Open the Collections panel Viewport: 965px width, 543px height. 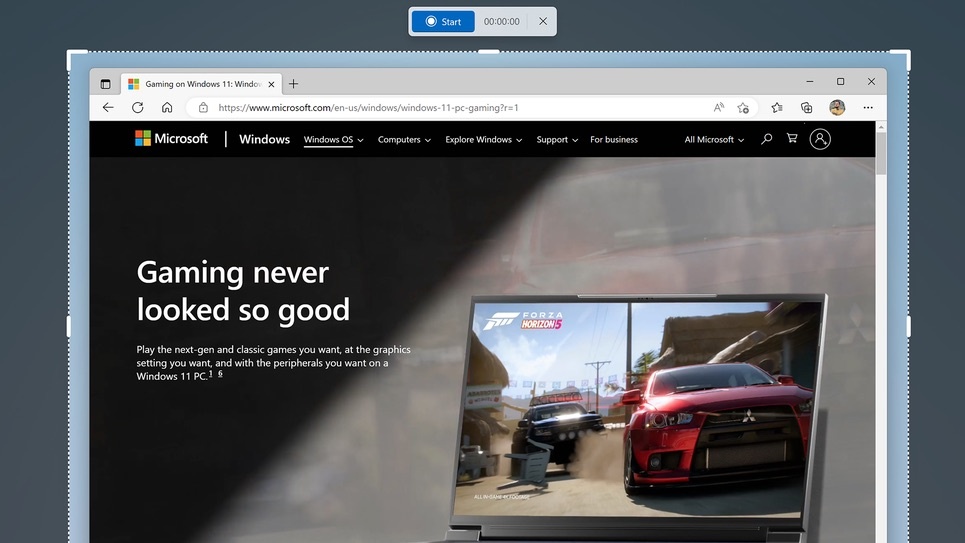806,108
